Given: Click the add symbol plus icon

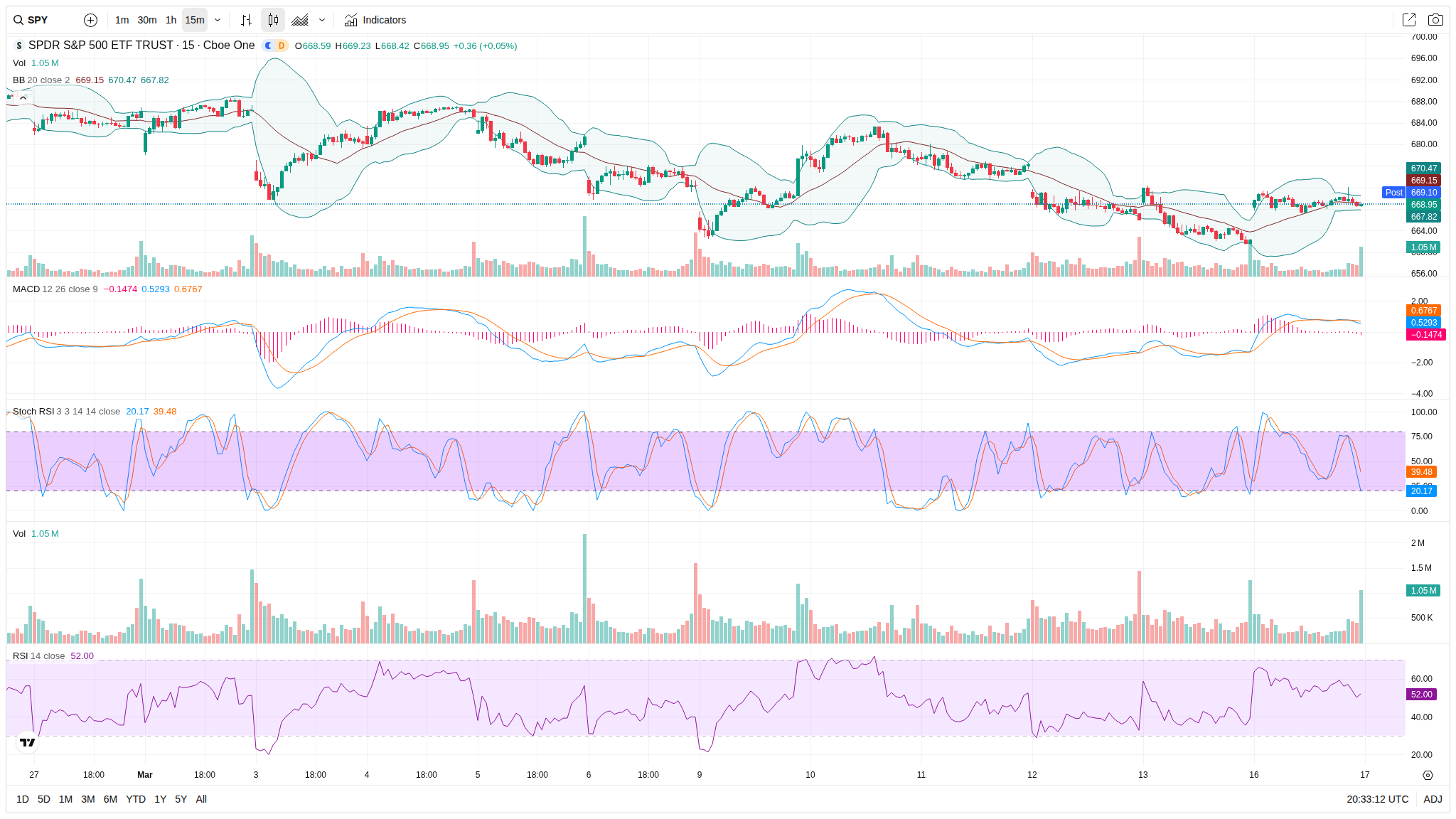Looking at the screenshot, I should tap(90, 20).
